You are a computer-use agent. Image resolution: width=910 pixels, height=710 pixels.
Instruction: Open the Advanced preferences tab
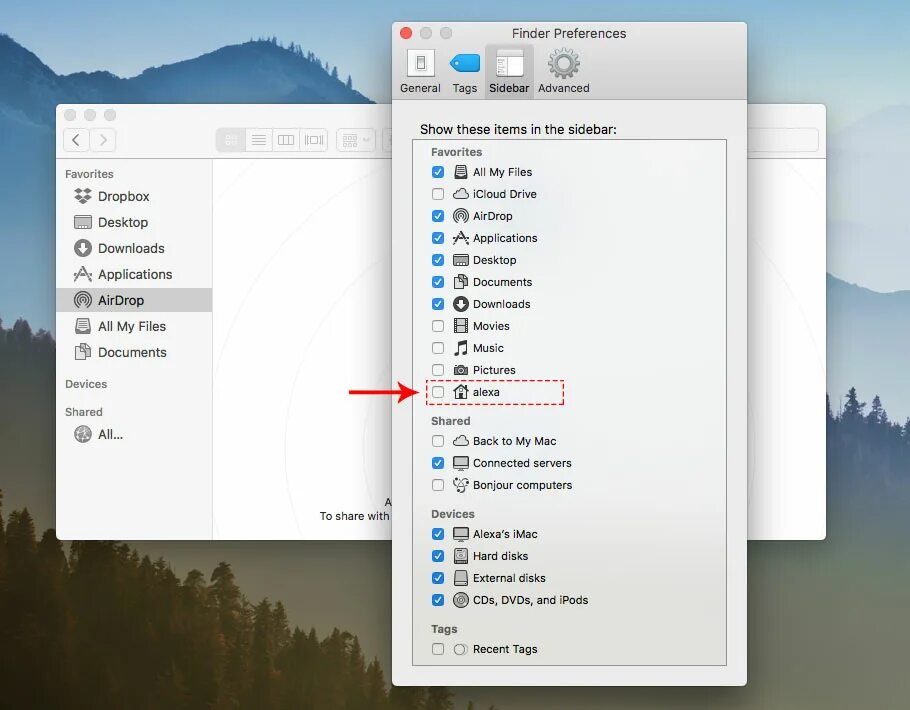pos(564,72)
